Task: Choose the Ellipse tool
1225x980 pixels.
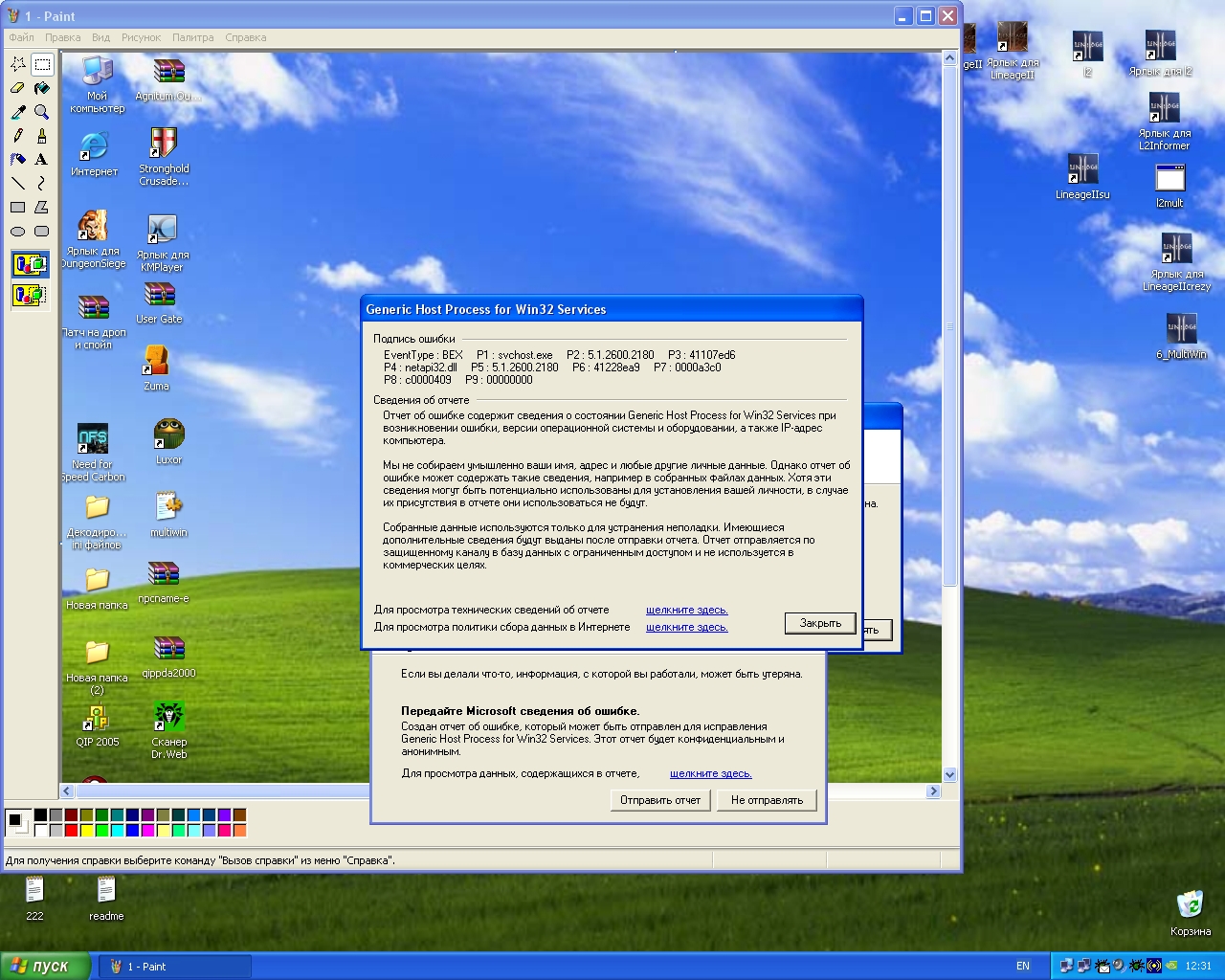Action: pos(18,231)
